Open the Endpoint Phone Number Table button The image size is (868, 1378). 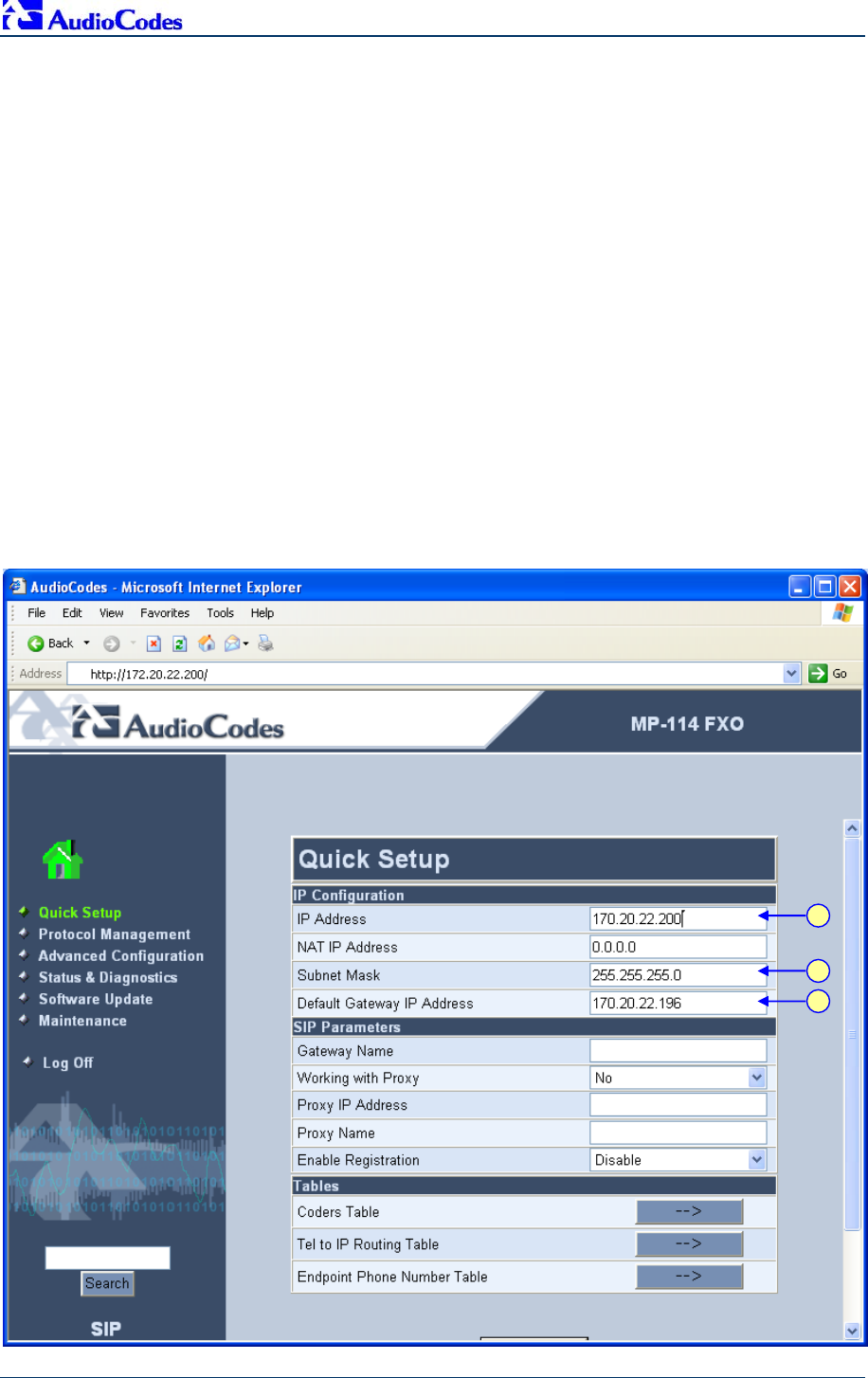(x=689, y=1276)
